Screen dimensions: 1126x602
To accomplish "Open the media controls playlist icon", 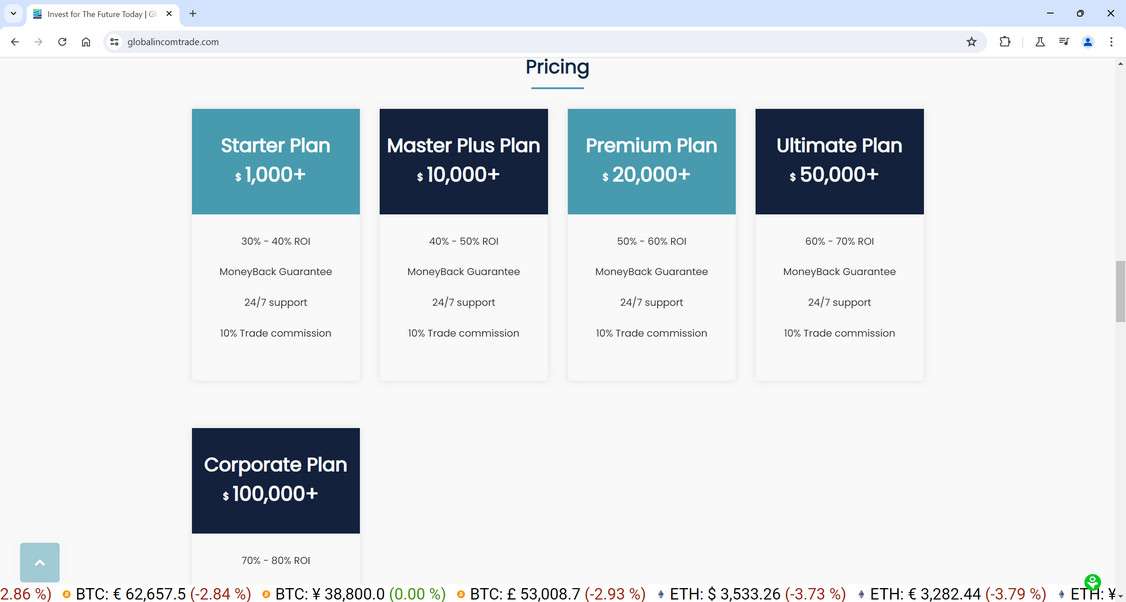I will pyautogui.click(x=1064, y=42).
